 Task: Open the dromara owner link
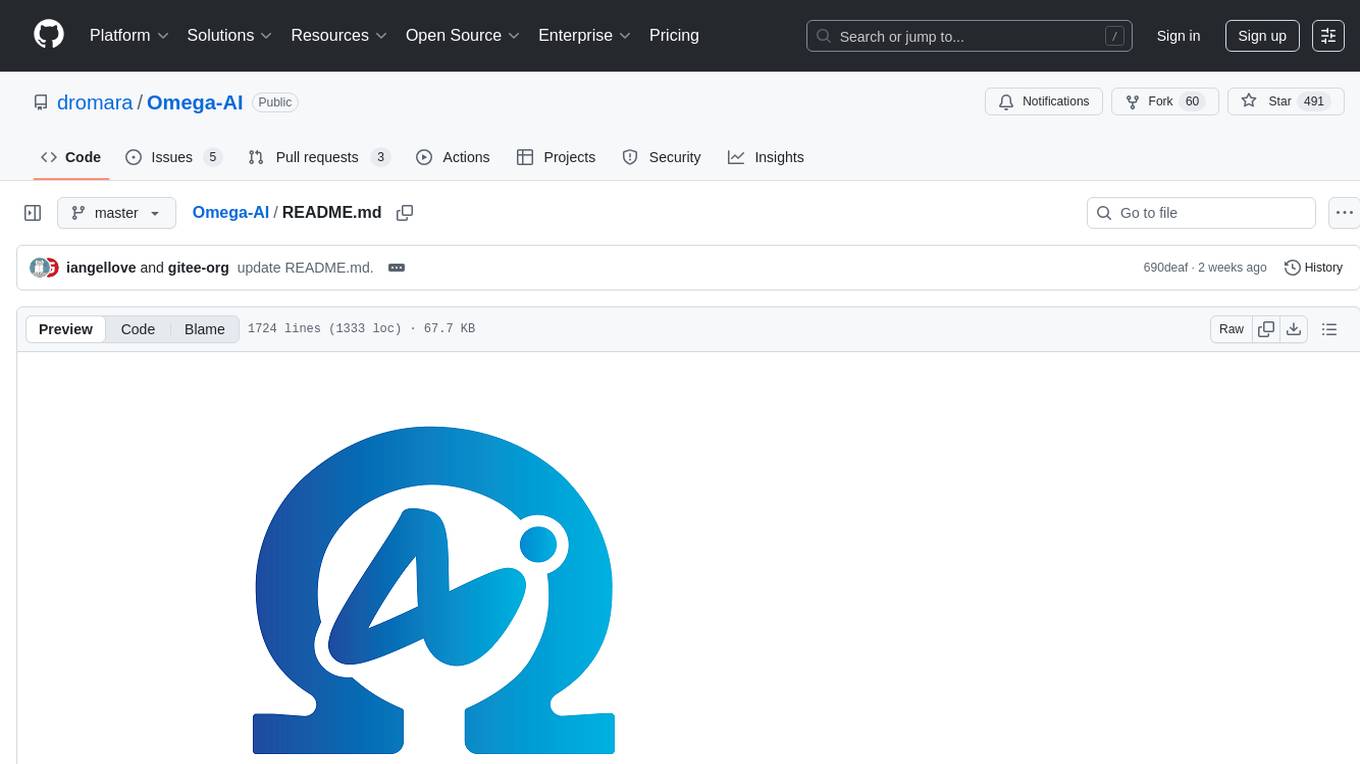(96, 102)
